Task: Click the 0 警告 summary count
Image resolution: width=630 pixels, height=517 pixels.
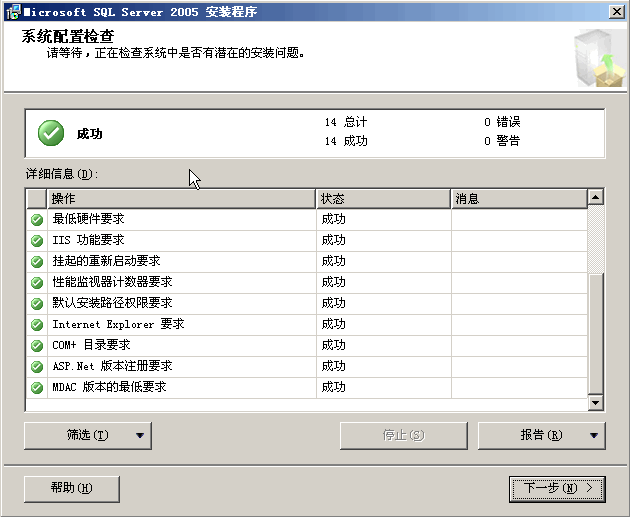Action: coord(502,141)
